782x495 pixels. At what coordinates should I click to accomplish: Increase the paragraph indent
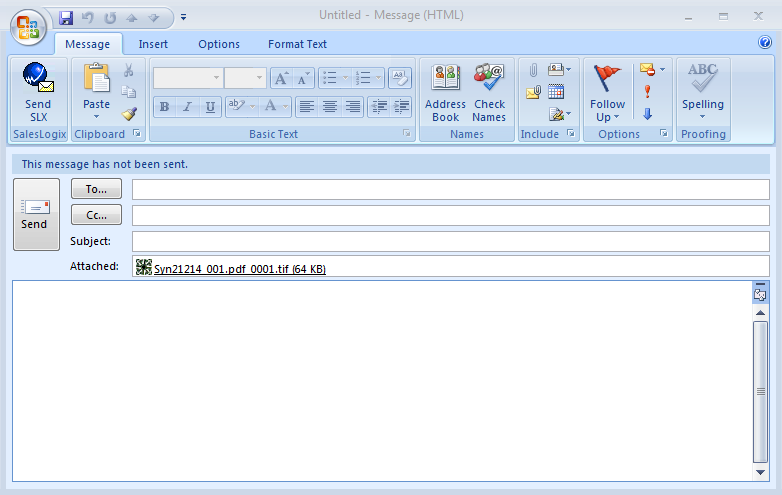(401, 107)
